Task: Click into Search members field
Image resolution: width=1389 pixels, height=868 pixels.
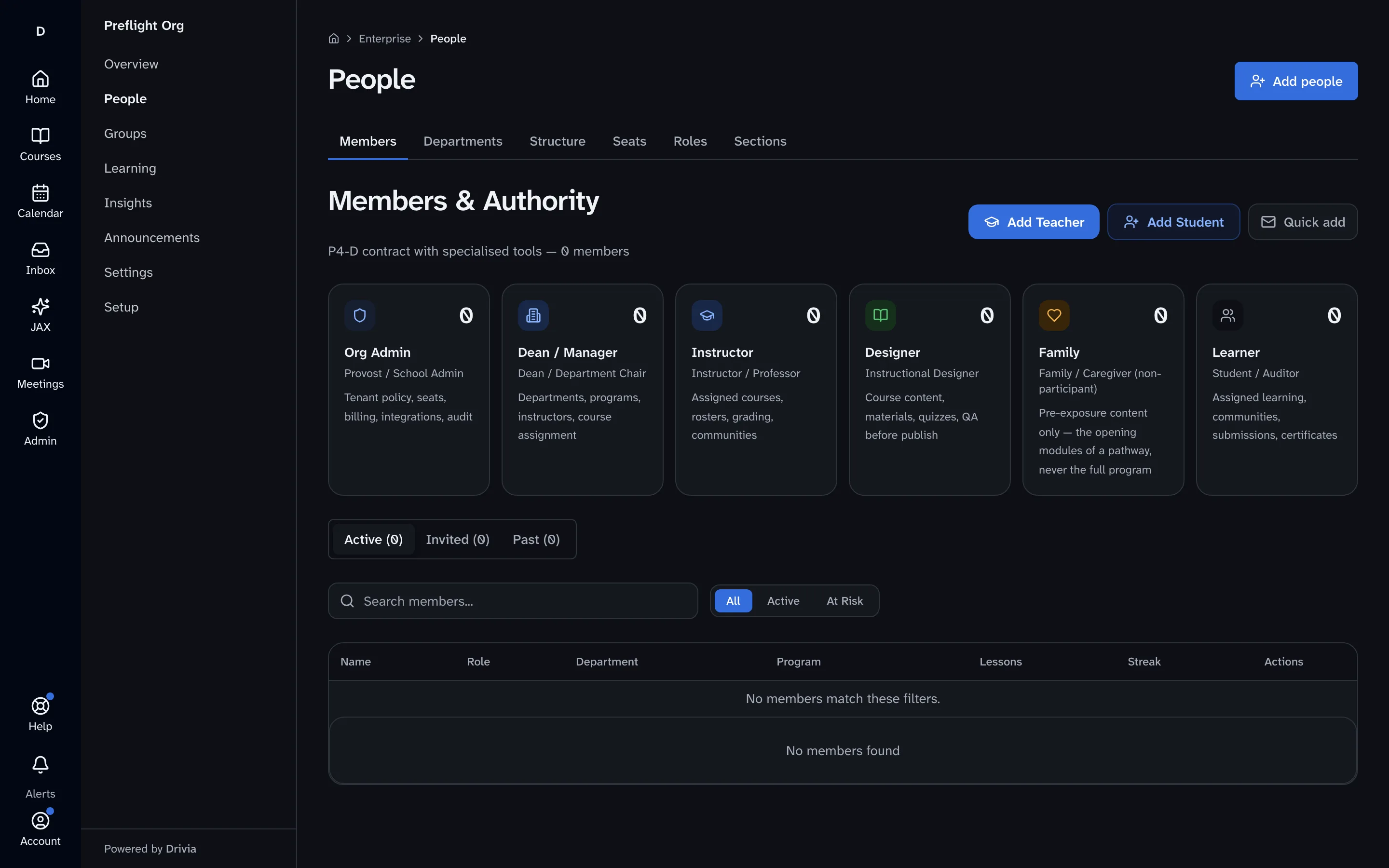Action: point(513,601)
